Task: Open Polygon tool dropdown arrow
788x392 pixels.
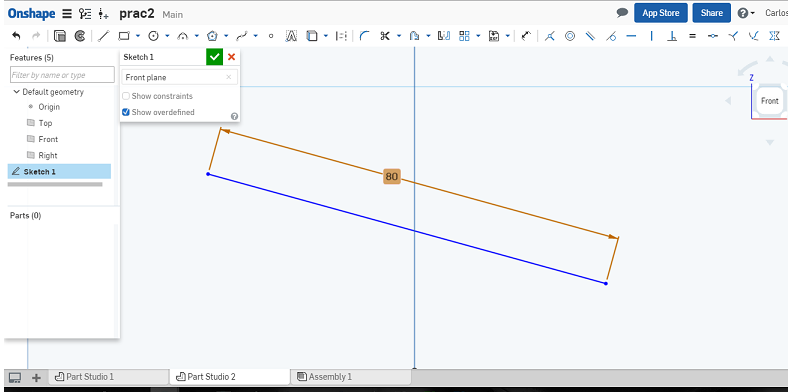Action: pyautogui.click(x=226, y=36)
